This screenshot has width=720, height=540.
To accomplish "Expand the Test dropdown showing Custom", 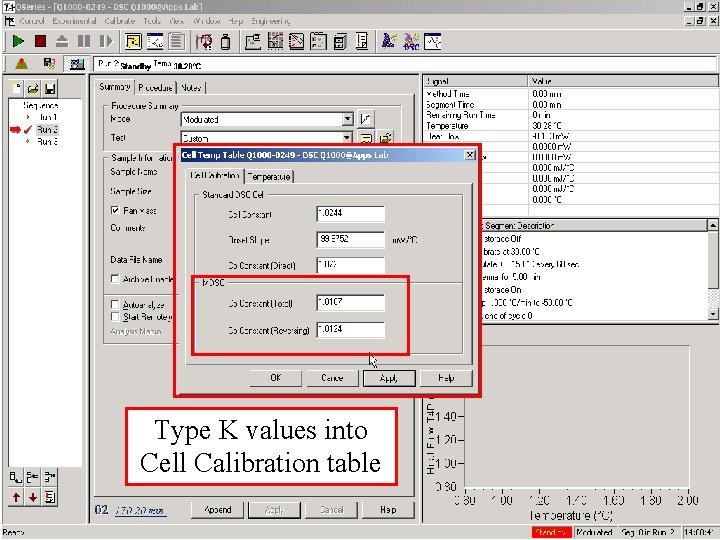I will [x=347, y=138].
